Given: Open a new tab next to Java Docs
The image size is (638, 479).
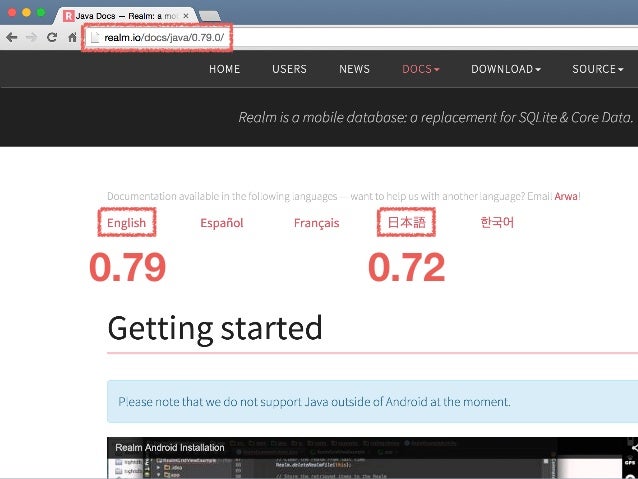Looking at the screenshot, I should (210, 16).
